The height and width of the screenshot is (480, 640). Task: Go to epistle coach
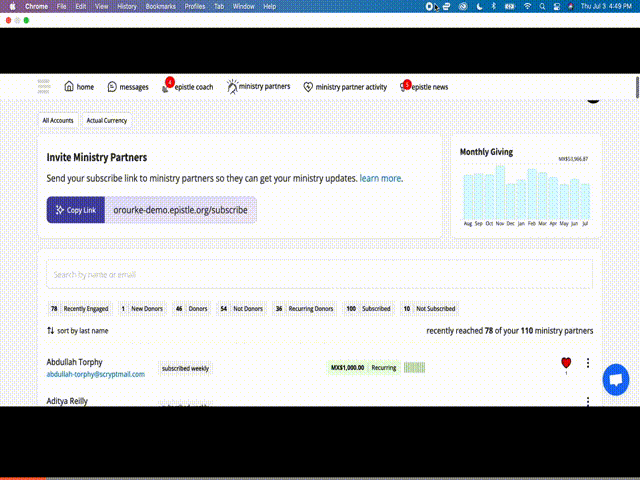(x=187, y=87)
